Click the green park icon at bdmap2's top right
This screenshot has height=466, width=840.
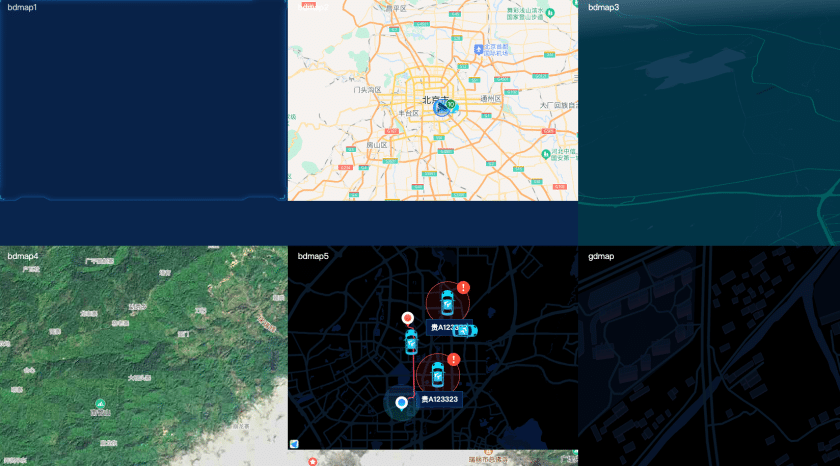pos(550,13)
